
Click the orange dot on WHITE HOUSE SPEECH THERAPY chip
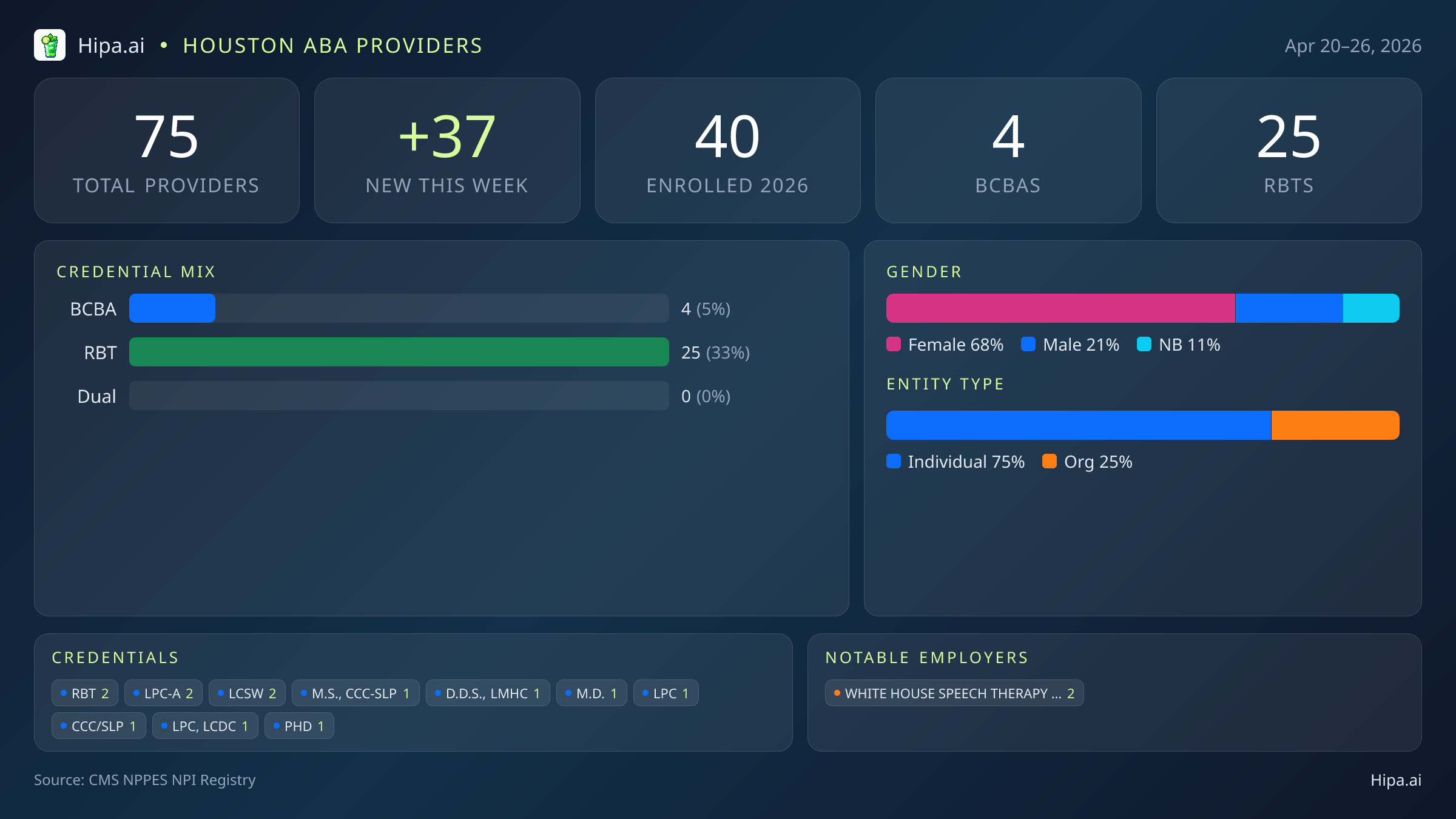click(836, 692)
